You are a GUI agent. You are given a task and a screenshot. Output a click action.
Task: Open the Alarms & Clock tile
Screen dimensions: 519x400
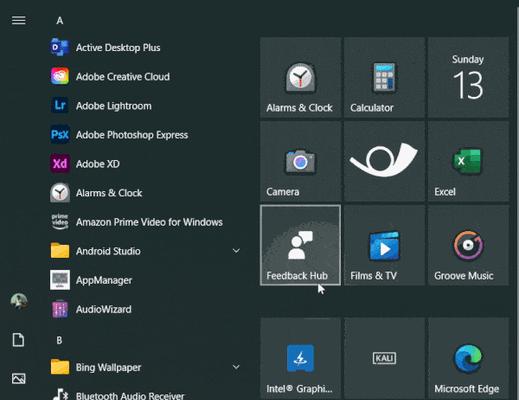click(300, 77)
